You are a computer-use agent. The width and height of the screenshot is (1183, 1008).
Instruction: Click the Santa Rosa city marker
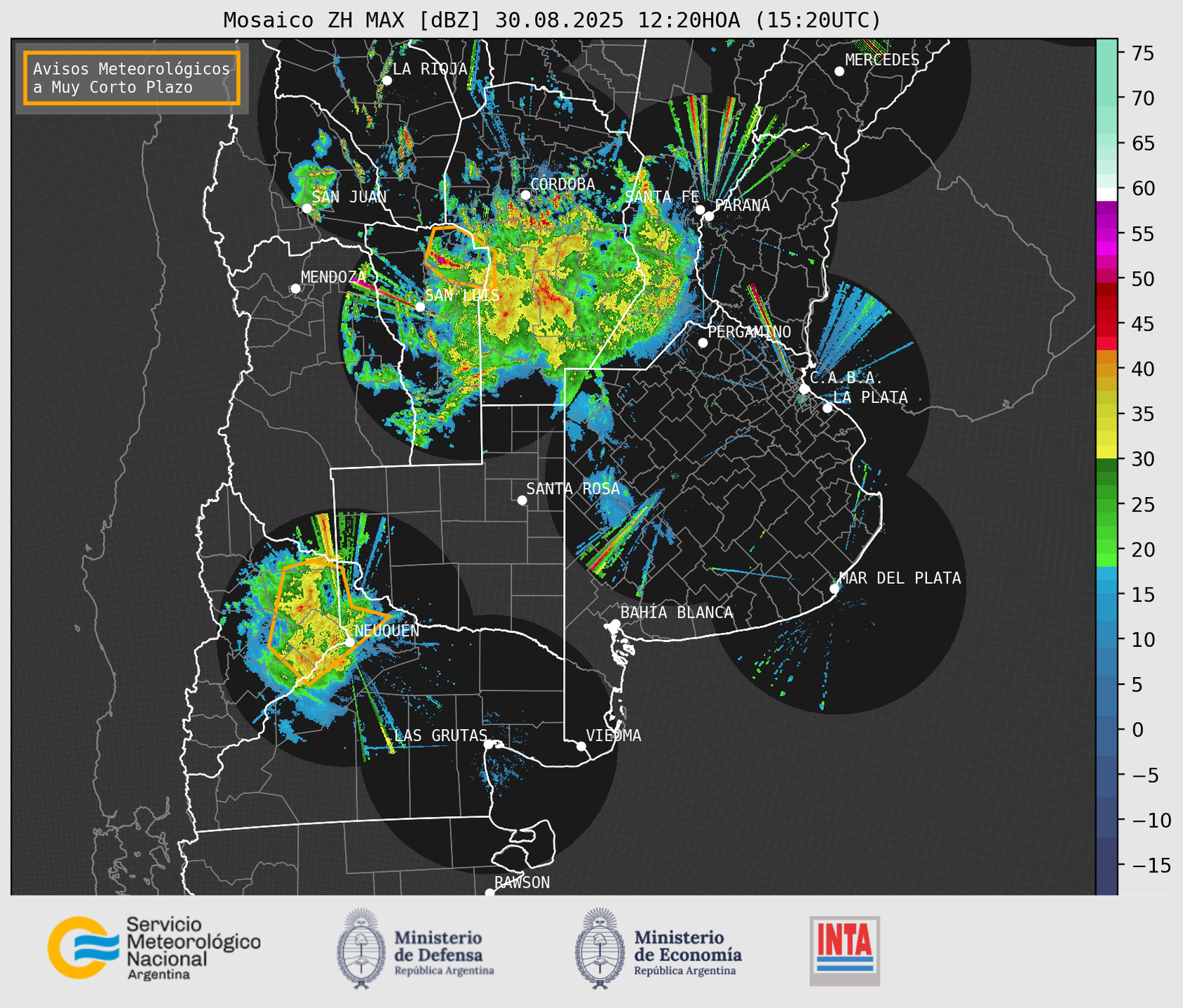pyautogui.click(x=522, y=500)
